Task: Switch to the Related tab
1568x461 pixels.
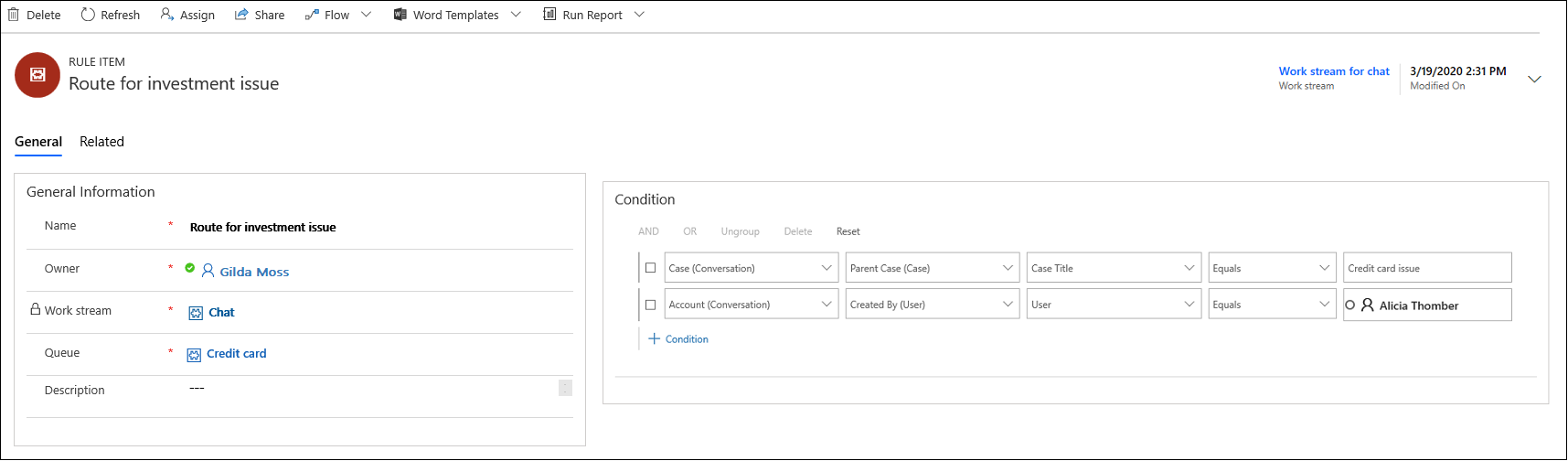Action: click(x=101, y=142)
